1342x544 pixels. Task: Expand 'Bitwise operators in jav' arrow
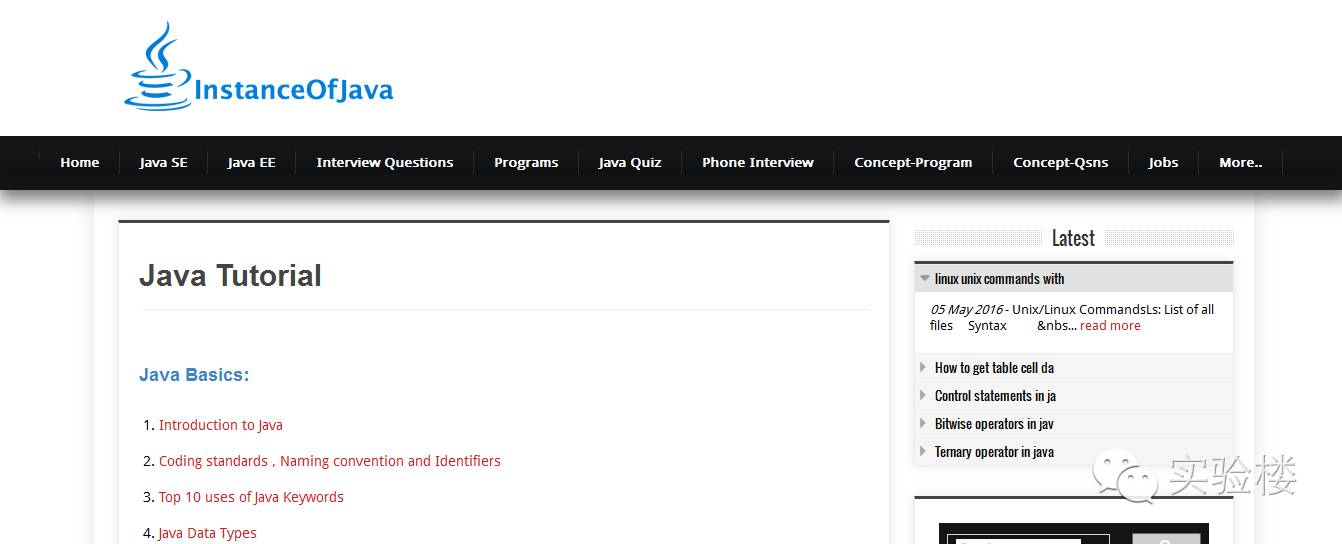[x=923, y=423]
